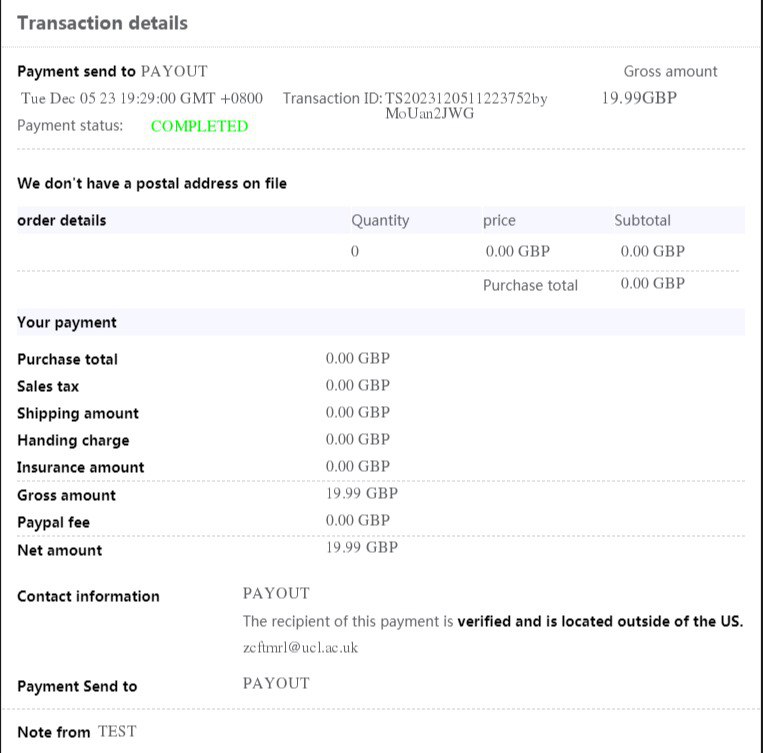Click the email address zcftmrl@ucl.ac.uk

coord(300,647)
